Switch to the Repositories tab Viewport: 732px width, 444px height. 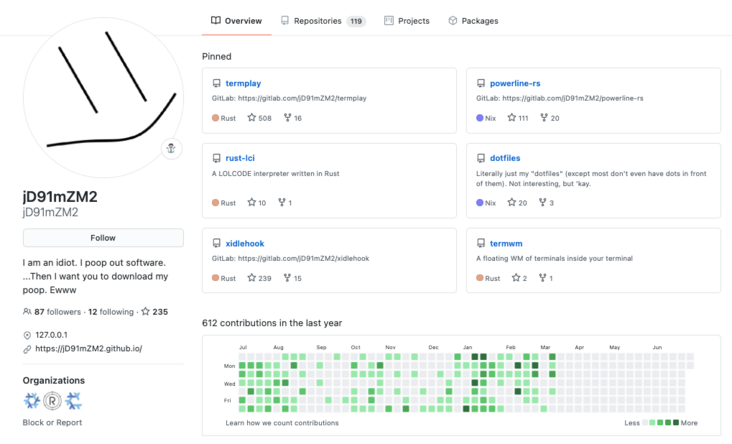(322, 20)
